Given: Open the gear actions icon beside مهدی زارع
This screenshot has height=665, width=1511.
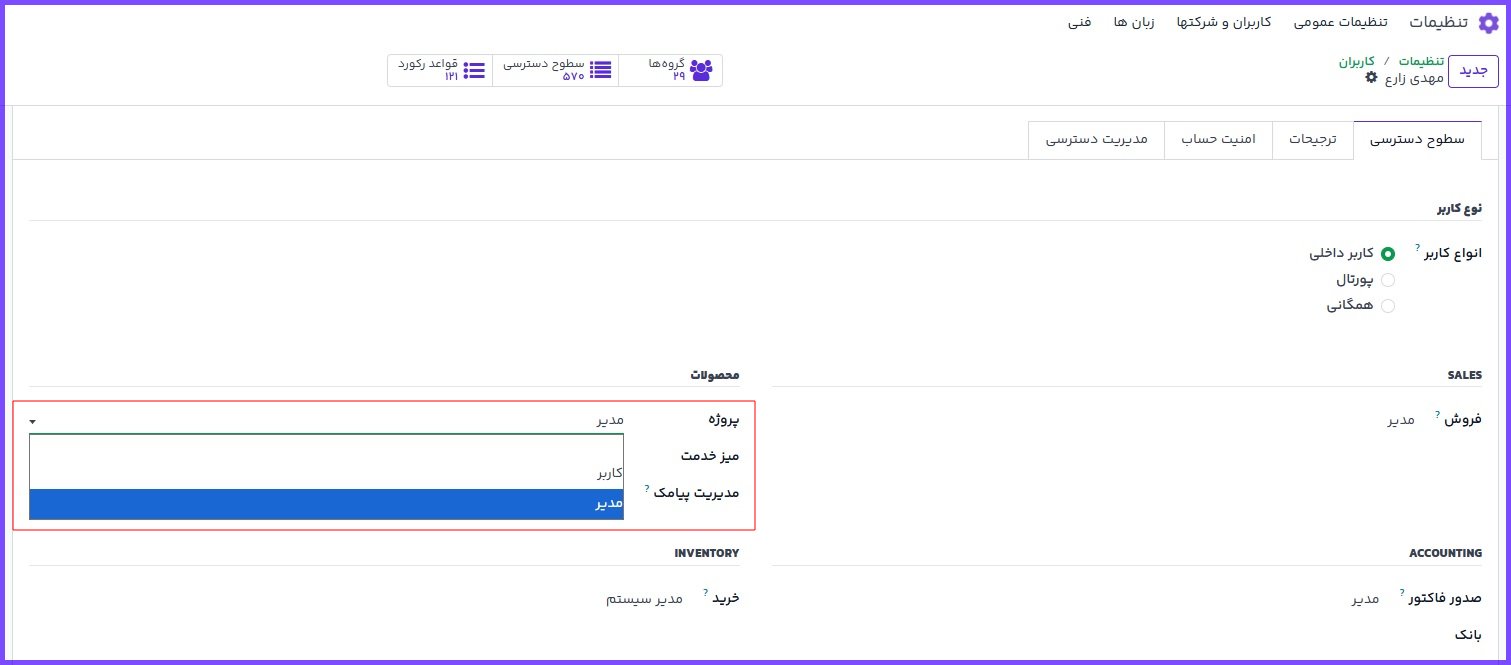Looking at the screenshot, I should pyautogui.click(x=1371, y=78).
